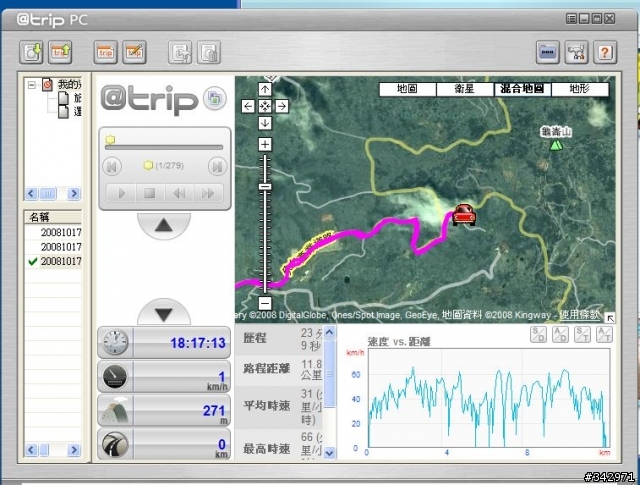Select the S/T speed versus time chart
This screenshot has height=485, width=640.
[582, 335]
